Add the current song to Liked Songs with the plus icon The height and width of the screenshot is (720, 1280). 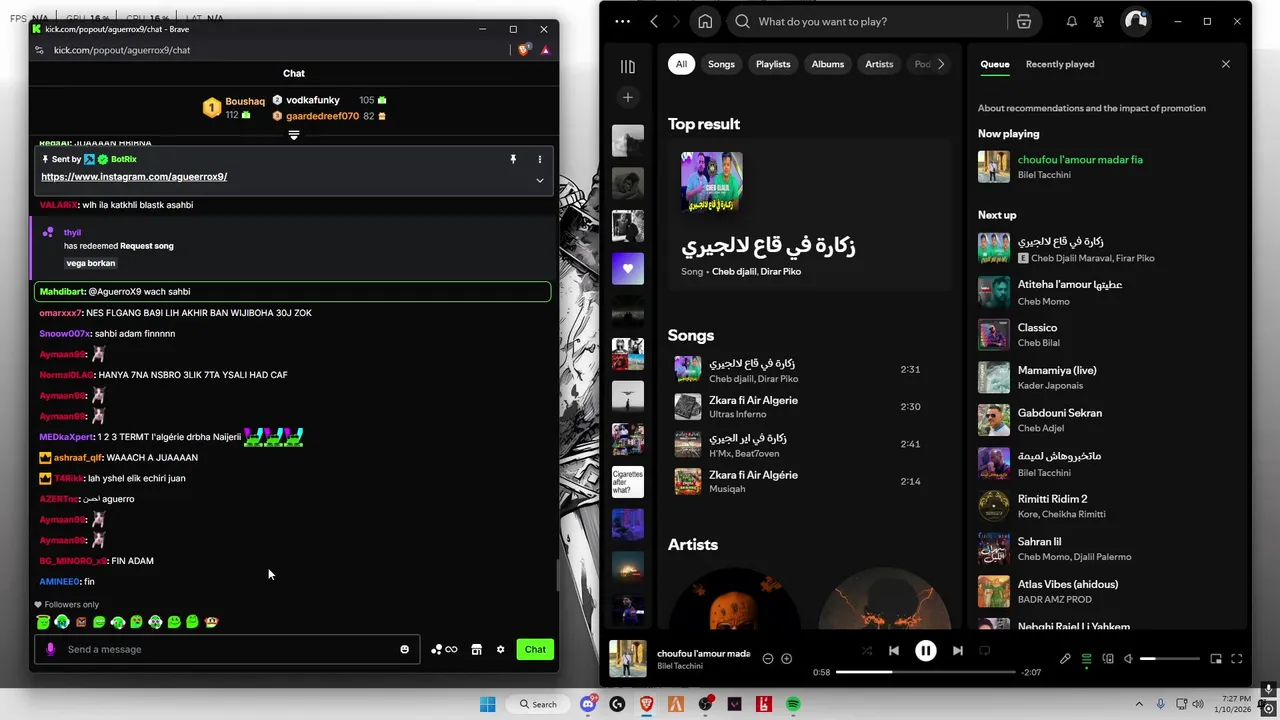[787, 659]
